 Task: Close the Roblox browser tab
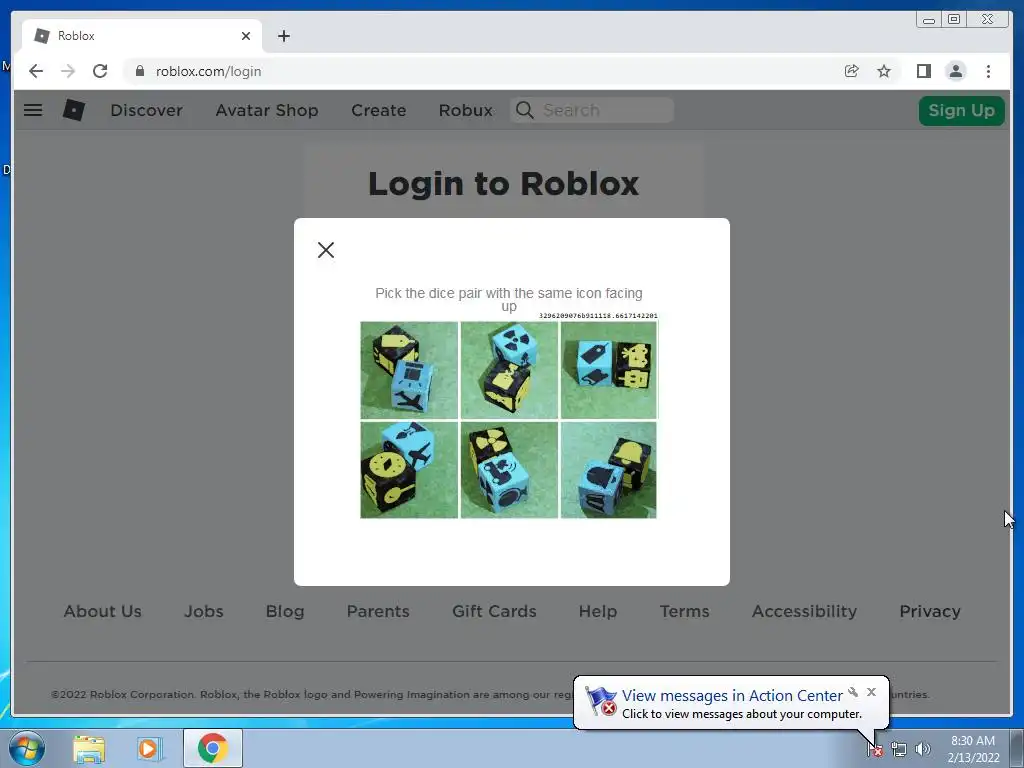pyautogui.click(x=246, y=36)
